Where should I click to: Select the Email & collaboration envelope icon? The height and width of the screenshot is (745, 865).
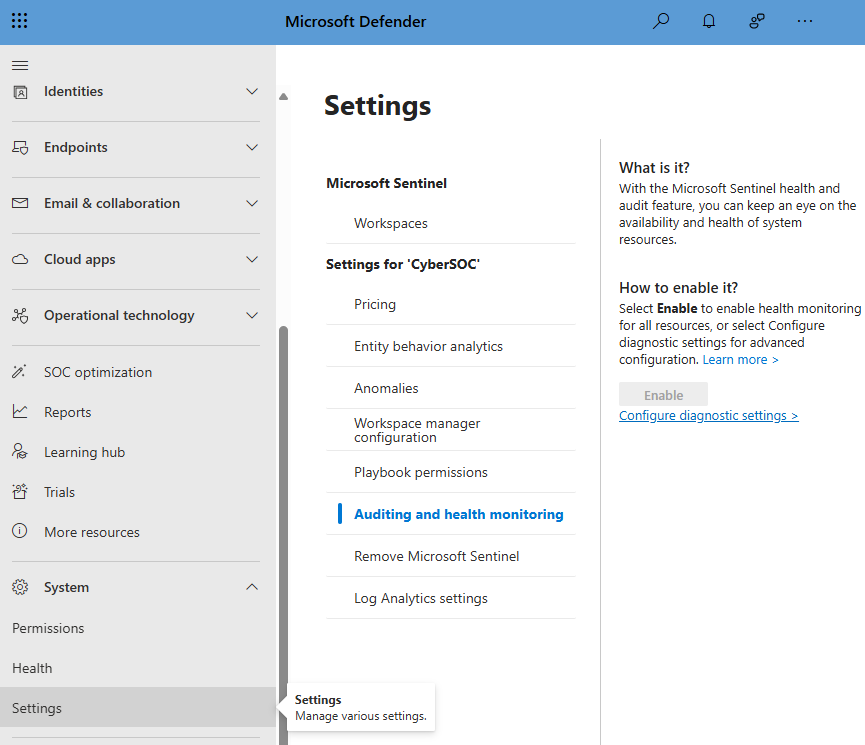point(20,203)
